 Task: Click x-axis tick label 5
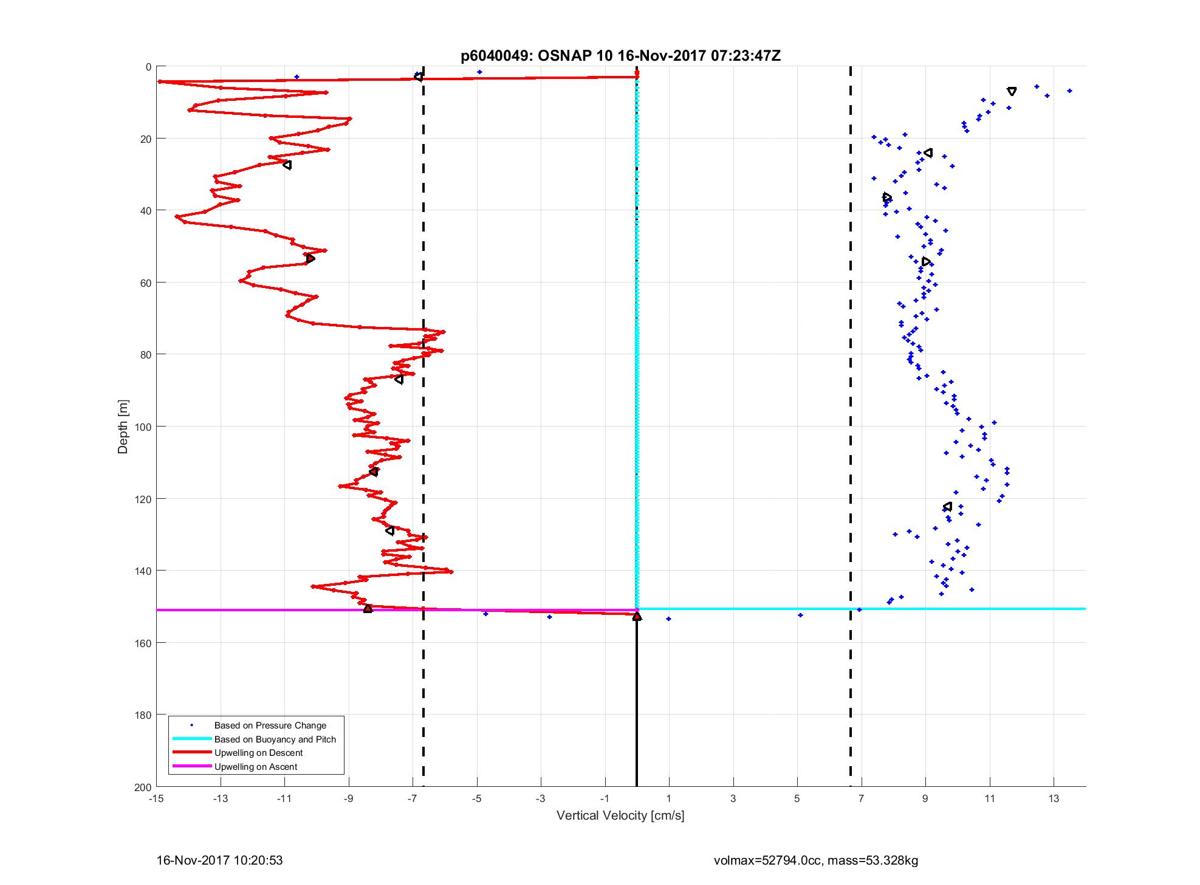point(797,799)
